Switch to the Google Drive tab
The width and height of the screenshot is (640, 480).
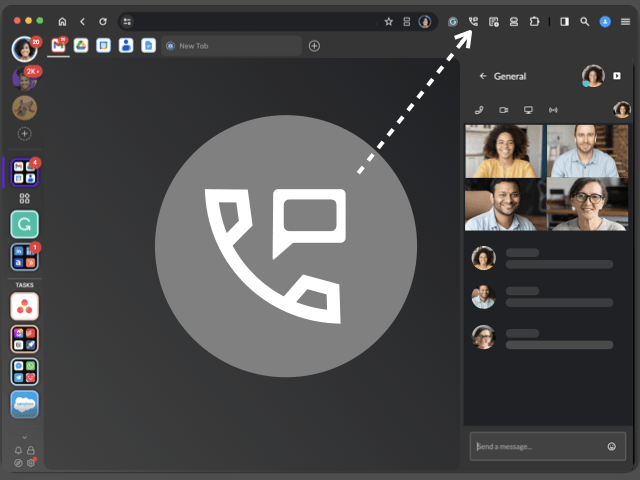tap(81, 45)
